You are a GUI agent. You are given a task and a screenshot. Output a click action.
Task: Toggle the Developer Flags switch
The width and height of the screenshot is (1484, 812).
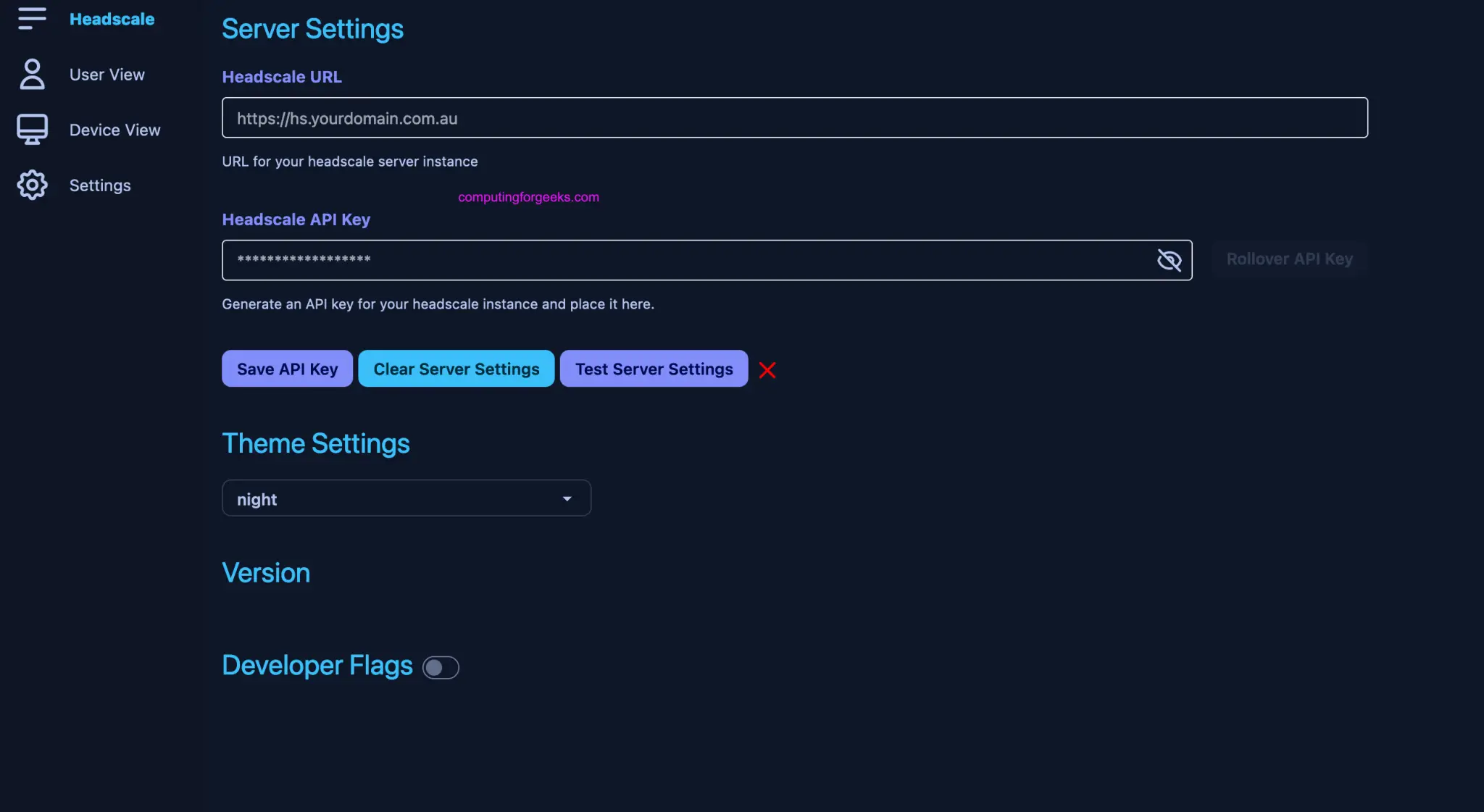pos(440,667)
